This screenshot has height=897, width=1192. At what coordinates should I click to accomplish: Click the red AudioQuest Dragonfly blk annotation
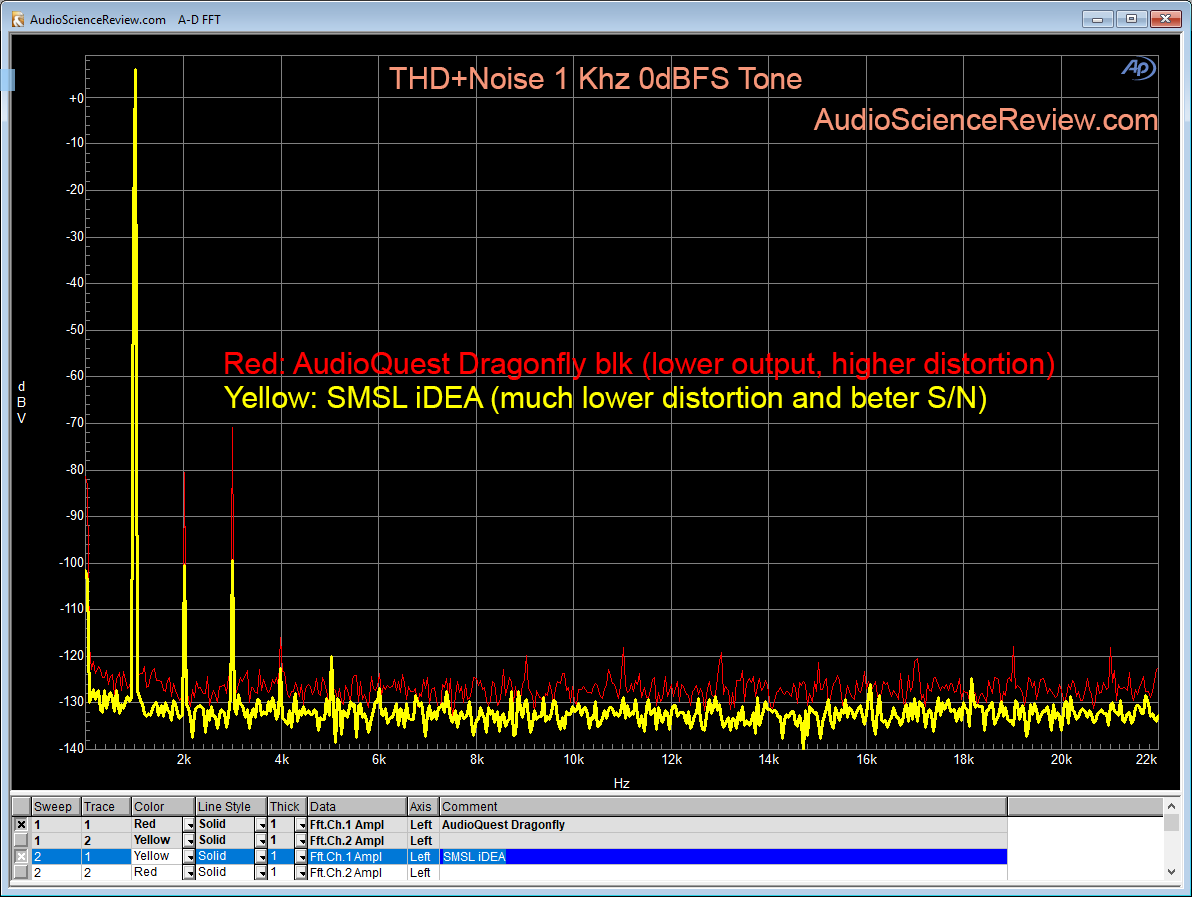tap(639, 364)
